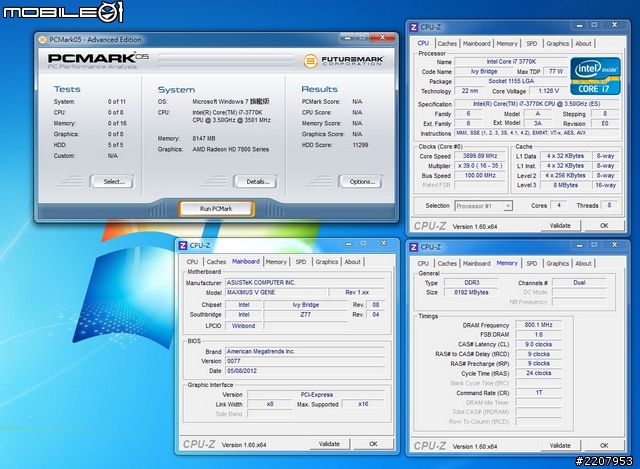Click OK in the Mainboard window
Screen dimensions: 640x469
pyautogui.click(x=373, y=444)
